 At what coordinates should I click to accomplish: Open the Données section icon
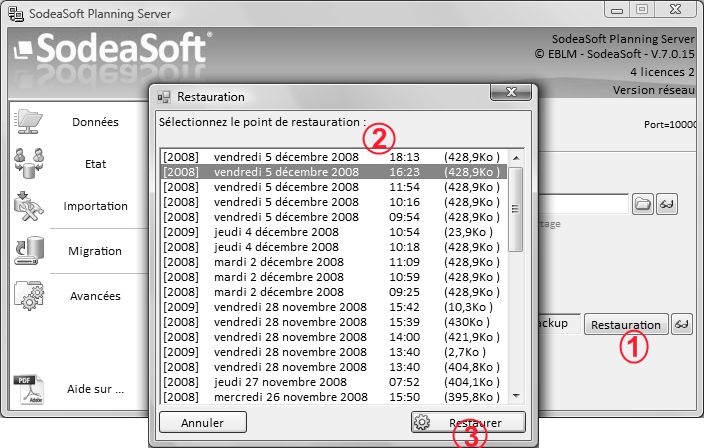tap(28, 121)
